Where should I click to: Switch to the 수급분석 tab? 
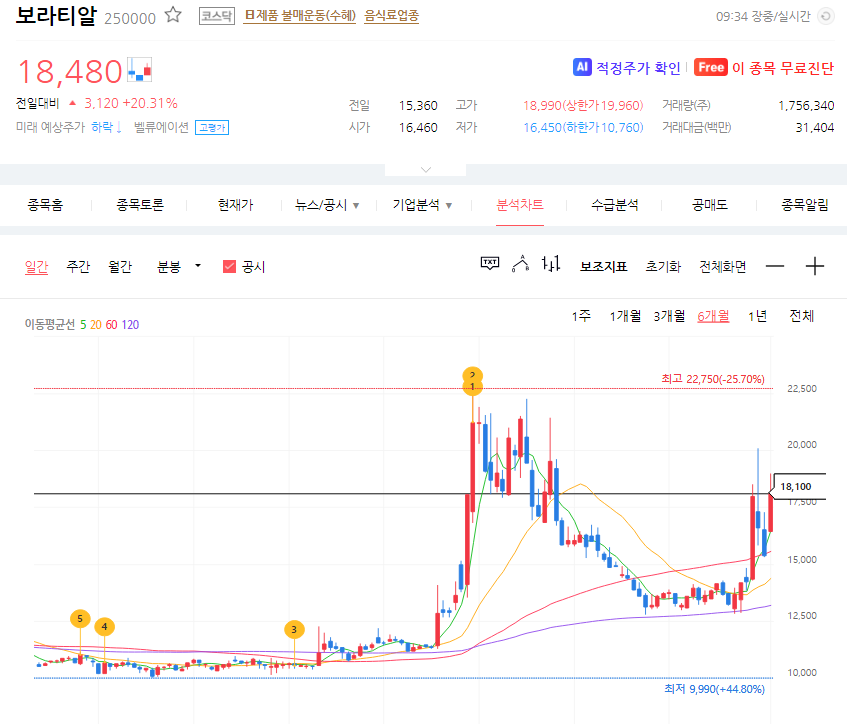(x=617, y=204)
